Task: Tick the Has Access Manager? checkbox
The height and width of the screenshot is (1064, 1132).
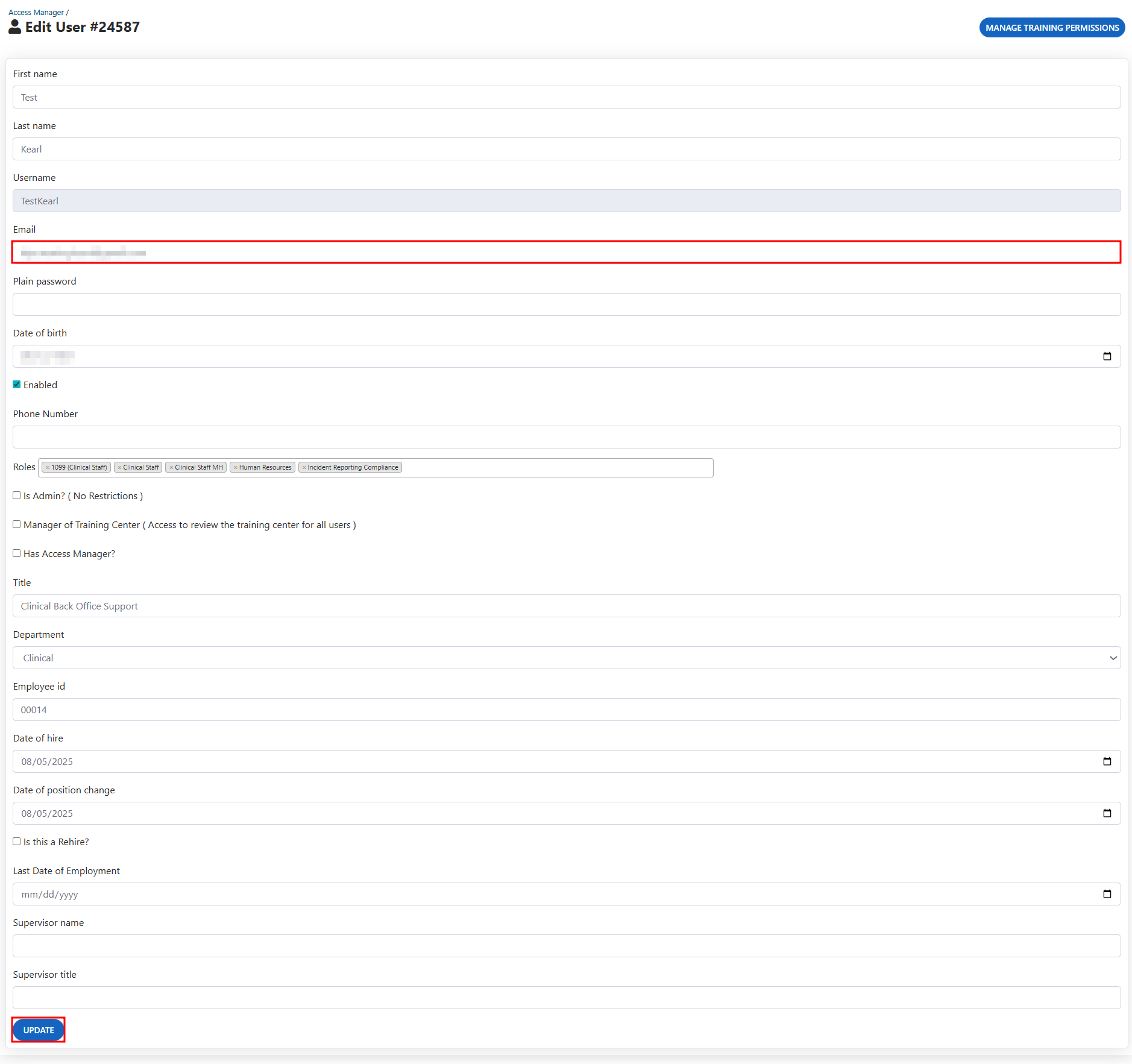Action: pos(17,553)
